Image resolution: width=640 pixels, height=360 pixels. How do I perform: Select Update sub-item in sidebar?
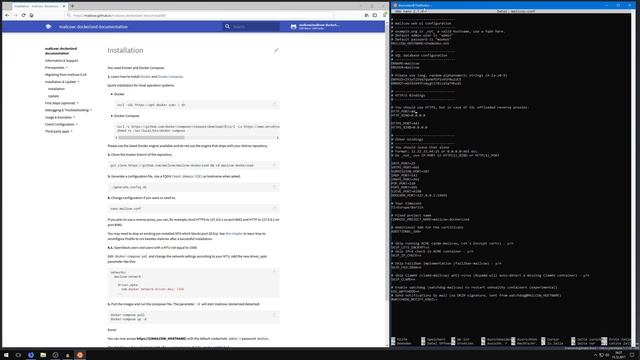pyautogui.click(x=53, y=96)
